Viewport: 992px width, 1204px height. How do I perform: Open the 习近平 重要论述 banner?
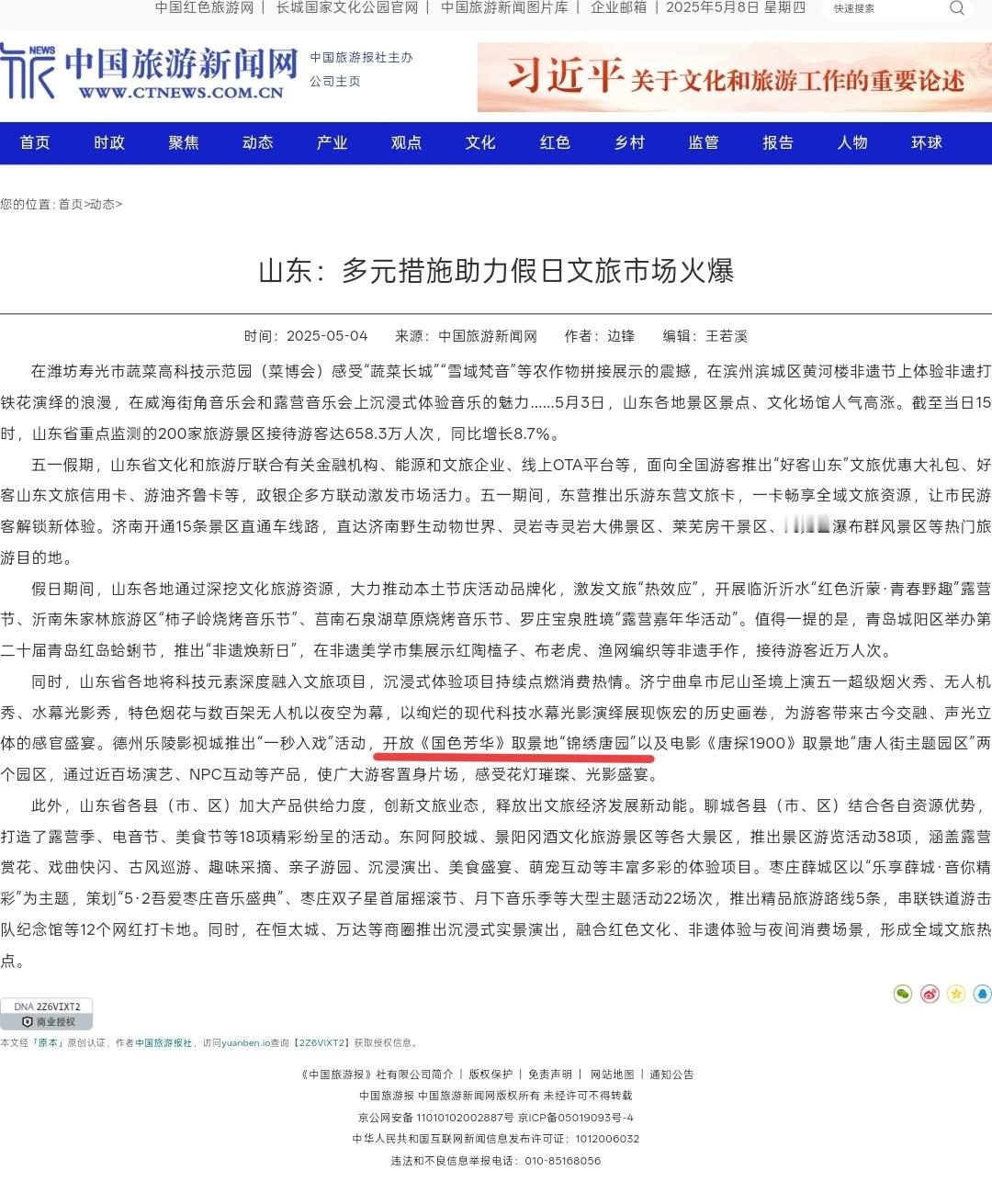pos(735,77)
